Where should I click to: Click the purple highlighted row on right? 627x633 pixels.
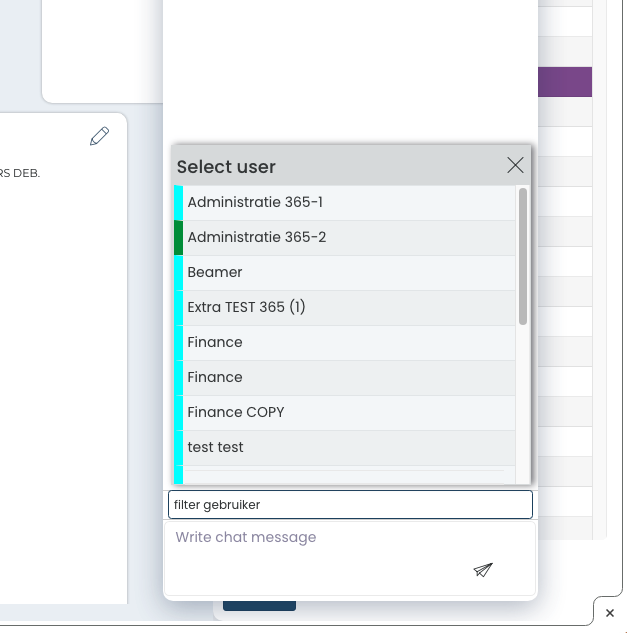[565, 82]
